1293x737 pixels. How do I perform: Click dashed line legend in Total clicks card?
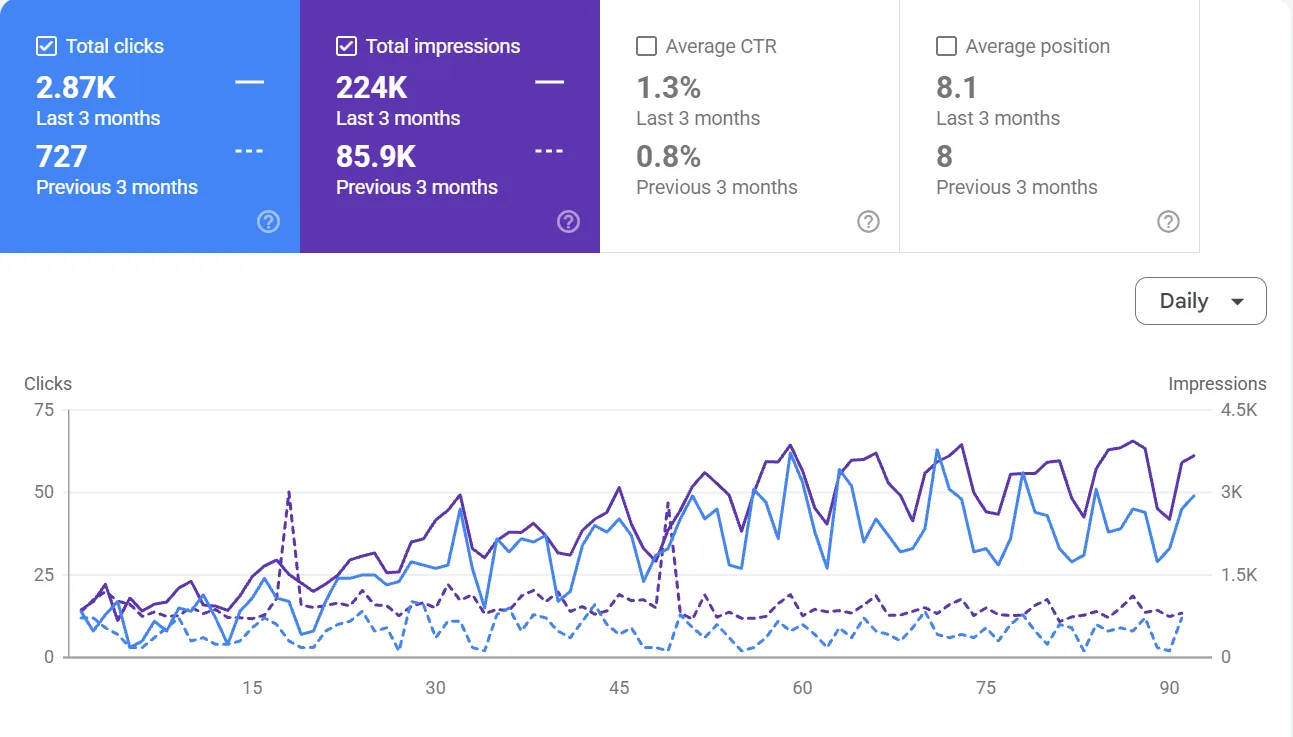pos(249,151)
